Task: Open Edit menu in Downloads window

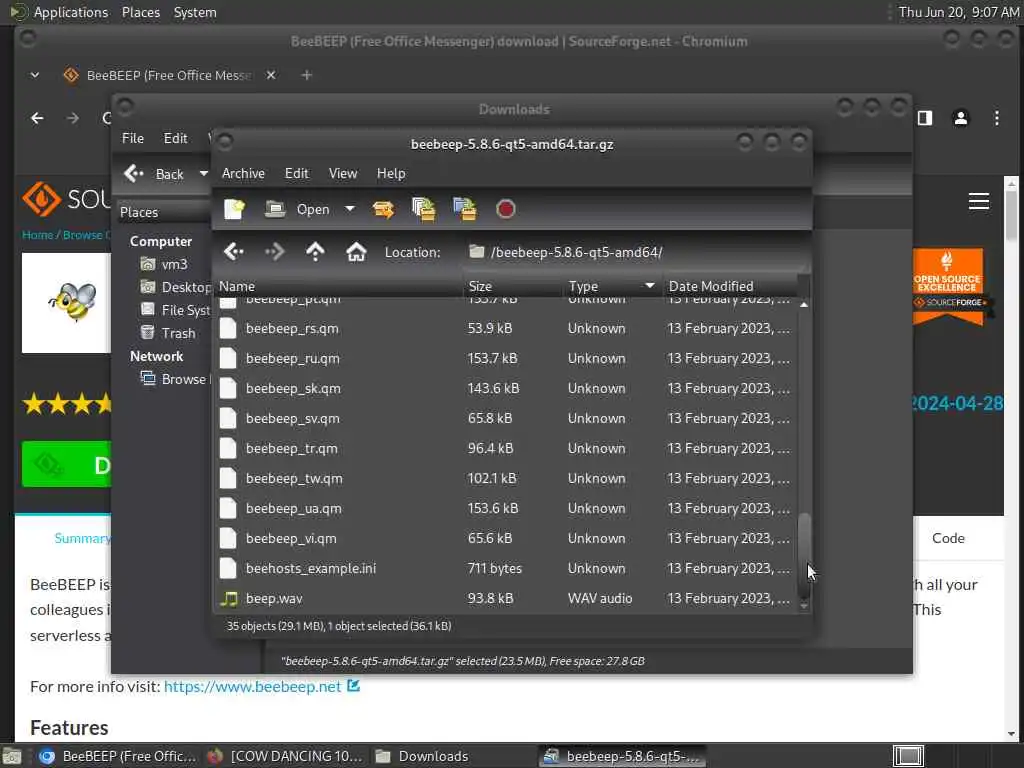Action: point(175,138)
